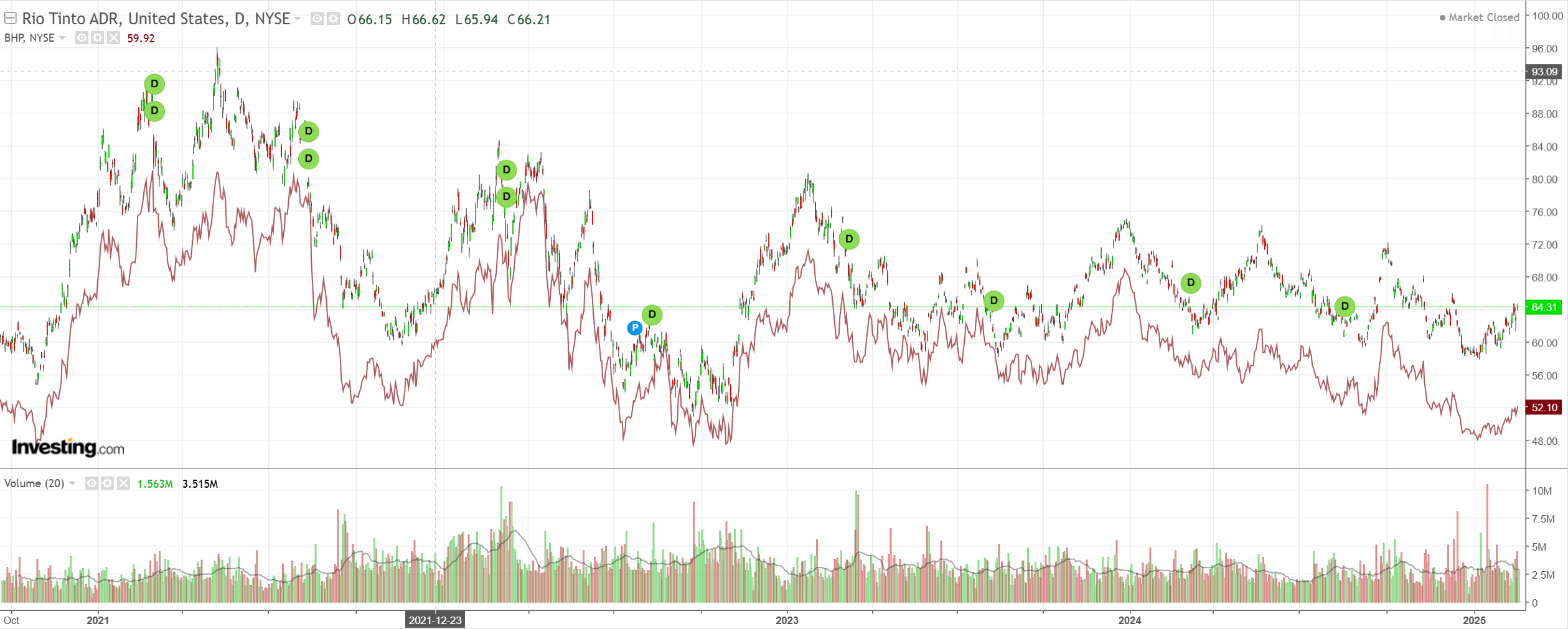The height and width of the screenshot is (629, 1568).
Task: Click the D dividend marker beside the blue P
Action: [x=652, y=315]
